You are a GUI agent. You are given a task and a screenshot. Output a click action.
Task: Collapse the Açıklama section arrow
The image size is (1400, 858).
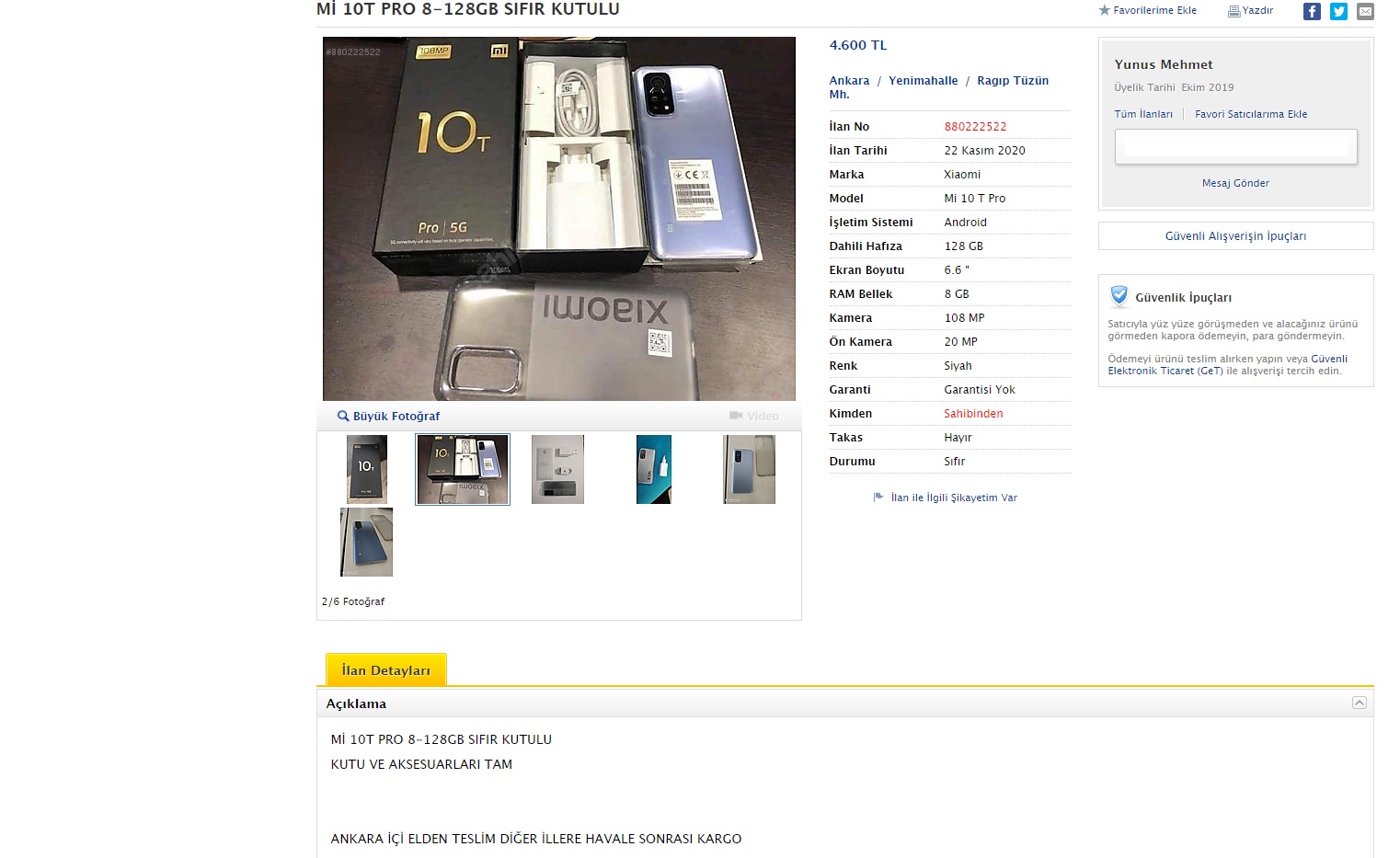(x=1359, y=703)
